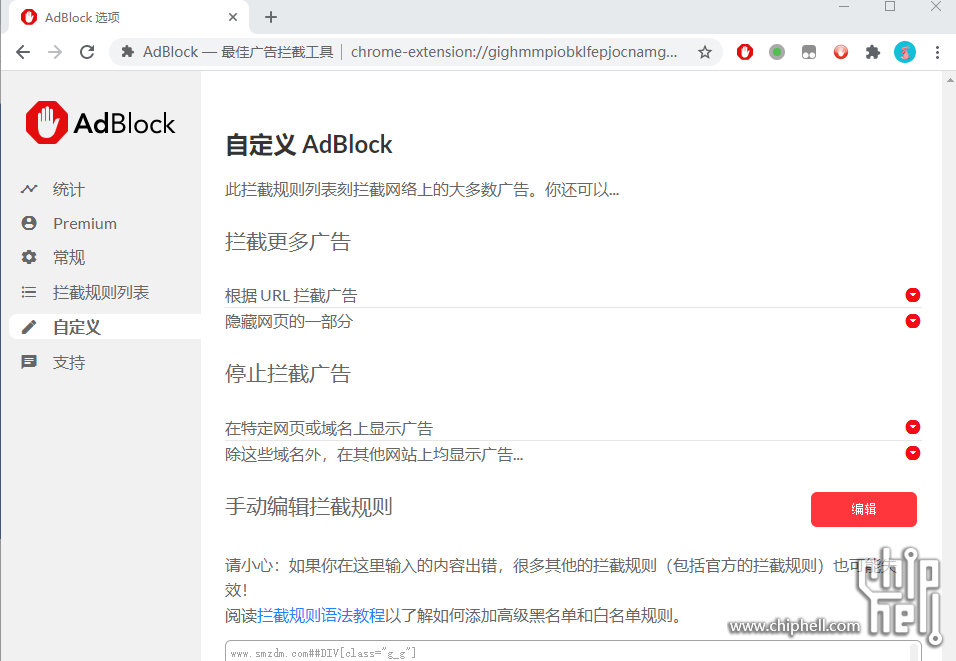Screen dimensions: 956x661
Task: Click the red 编辑 button
Action: (x=863, y=509)
